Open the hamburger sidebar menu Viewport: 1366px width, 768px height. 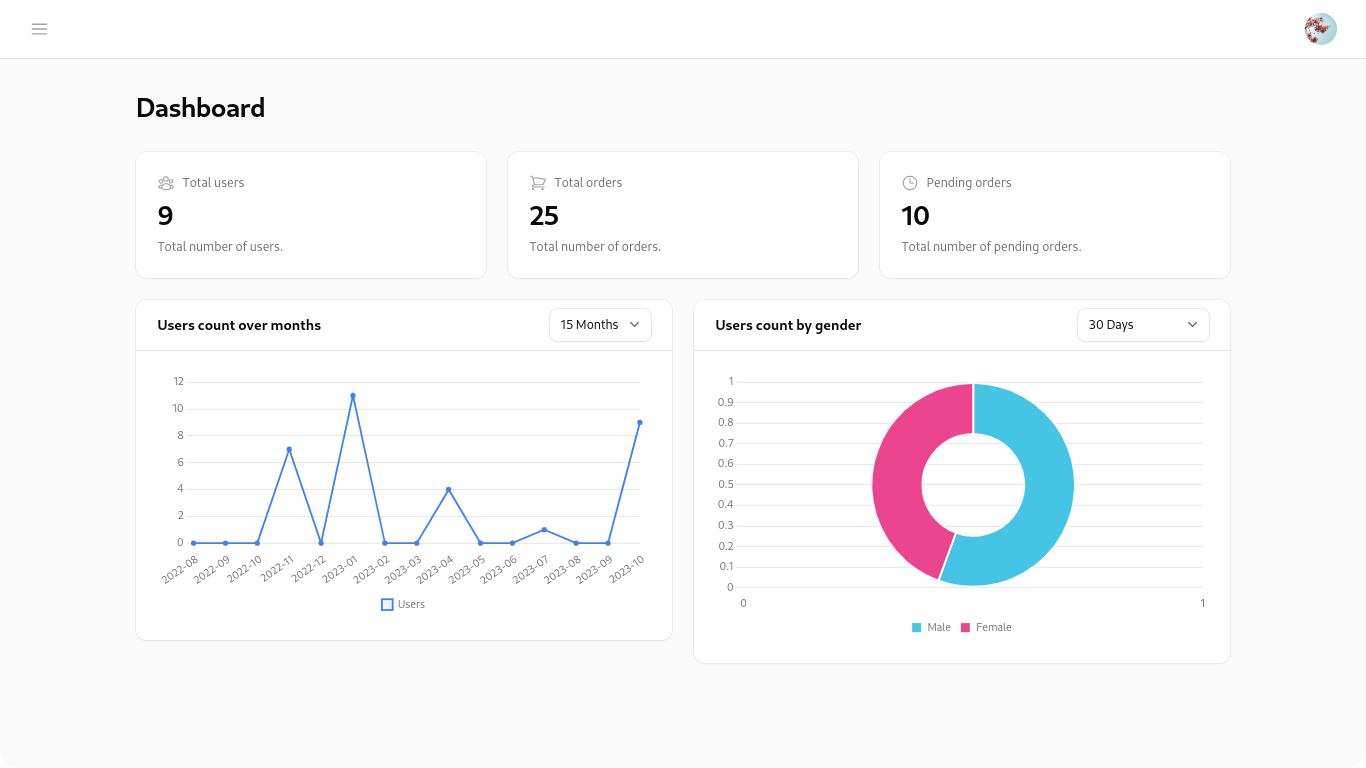(x=40, y=29)
